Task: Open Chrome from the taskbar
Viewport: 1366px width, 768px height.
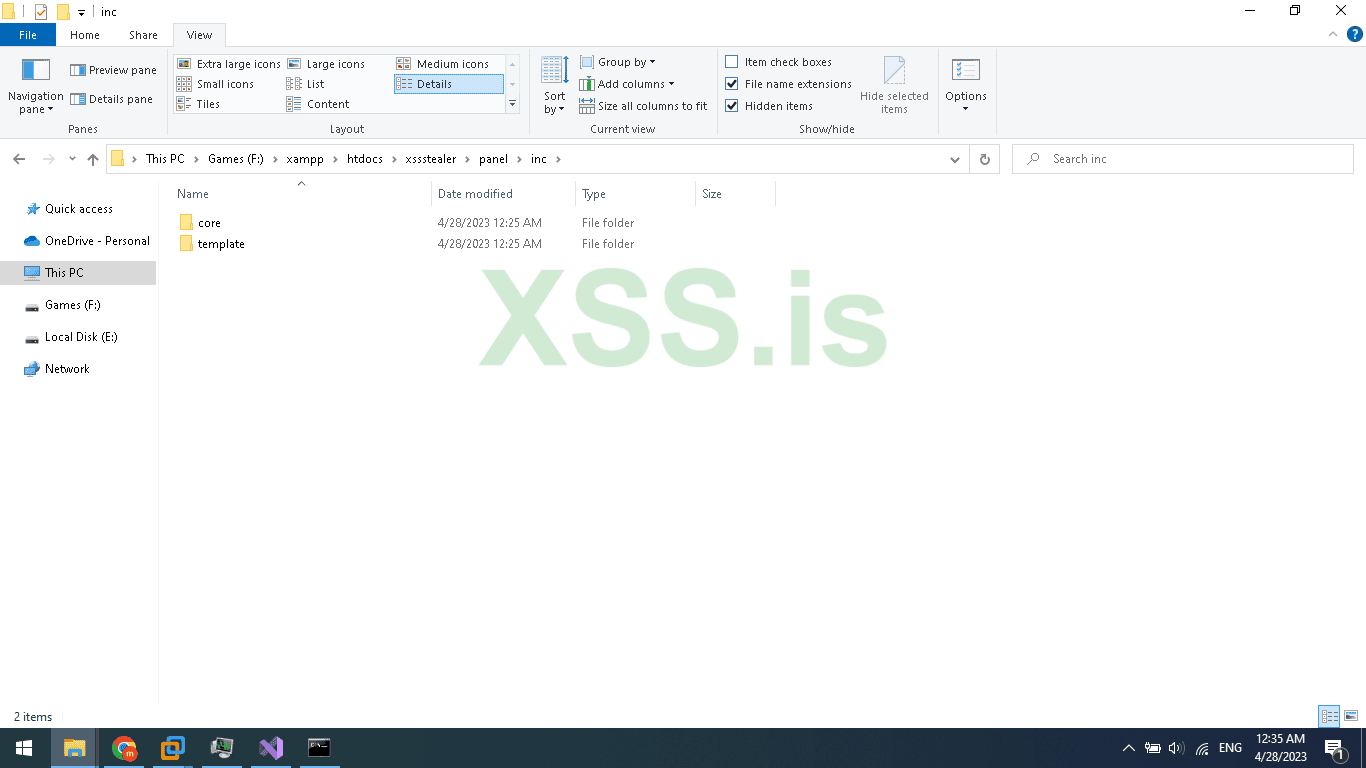Action: [124, 748]
